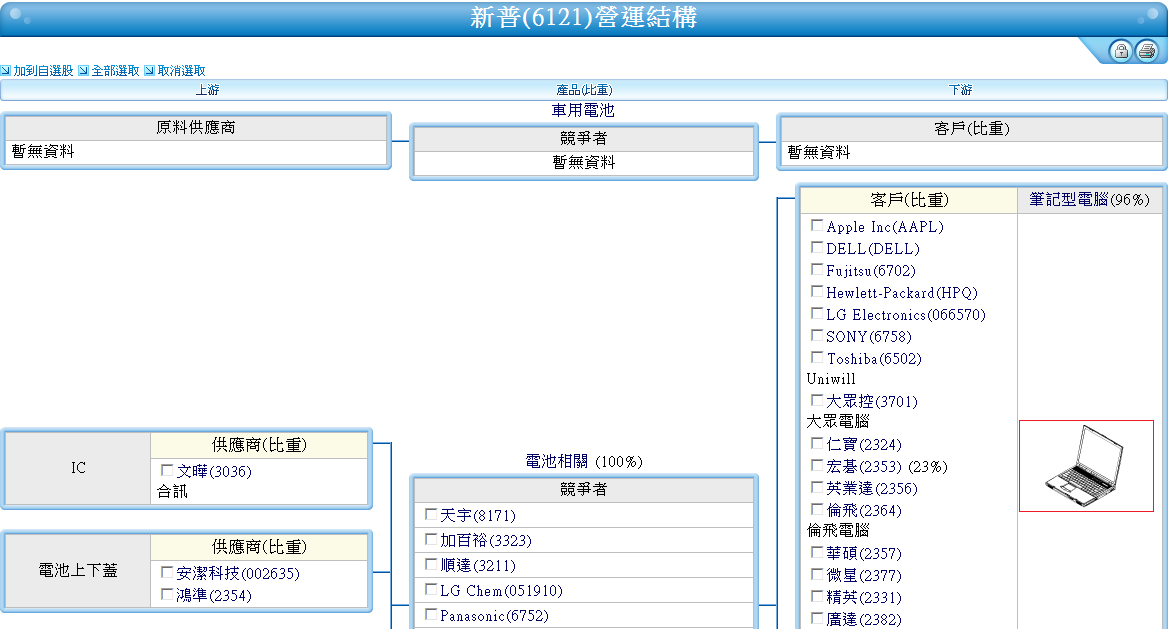Open the 天宇(8171) competitor link
The image size is (1170, 629).
(478, 516)
